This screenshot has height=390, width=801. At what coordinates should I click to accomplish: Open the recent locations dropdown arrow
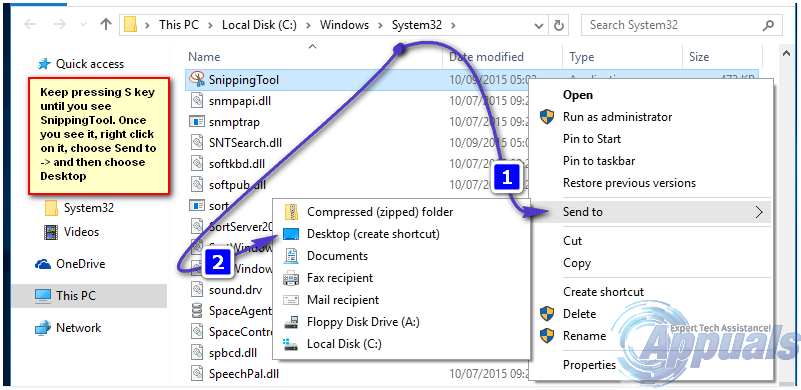pos(84,25)
